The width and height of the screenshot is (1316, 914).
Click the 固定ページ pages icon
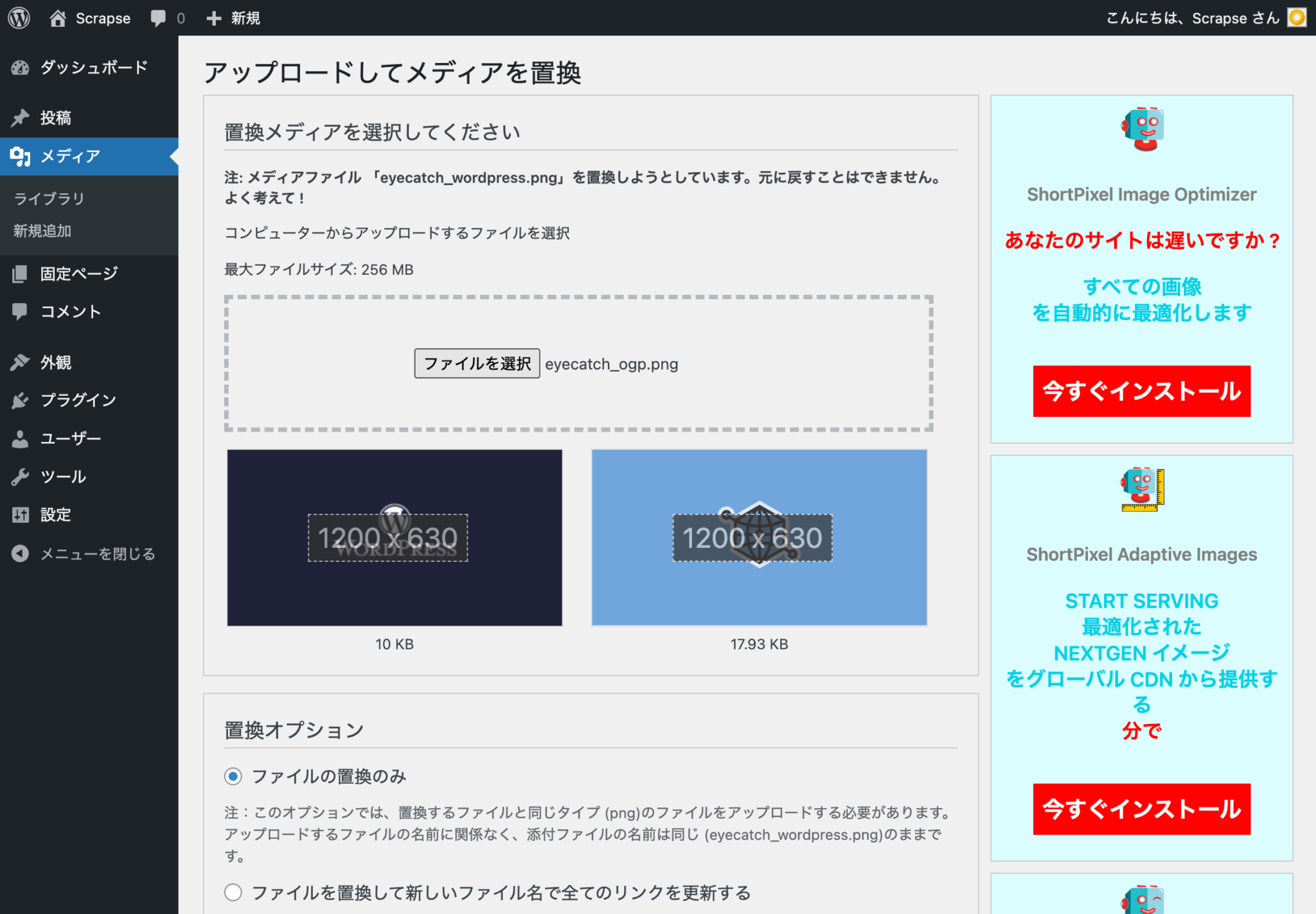click(20, 273)
